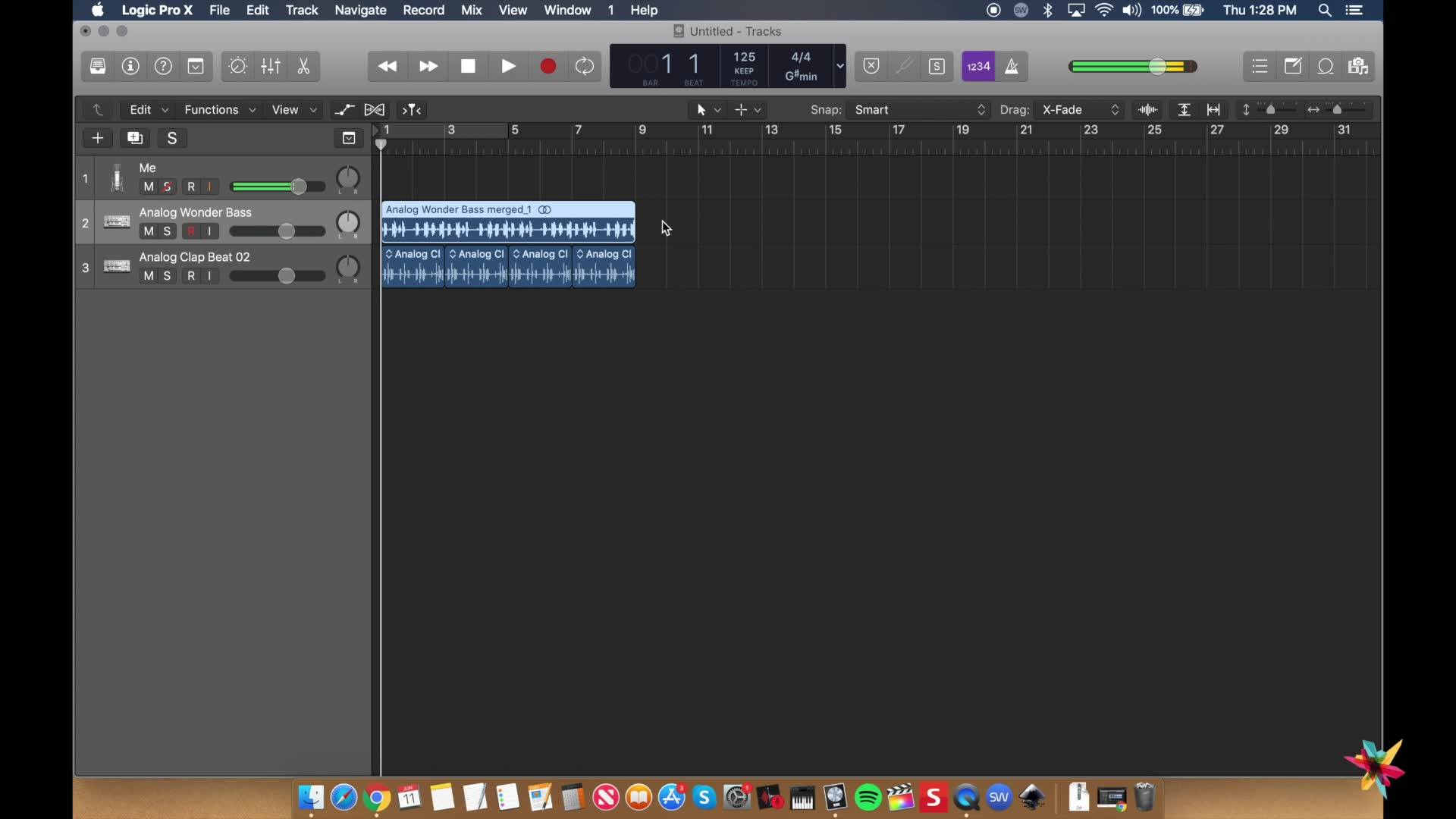Viewport: 1456px width, 819px height.
Task: Mute the Analog Clap Beat 02 track
Action: 149,276
